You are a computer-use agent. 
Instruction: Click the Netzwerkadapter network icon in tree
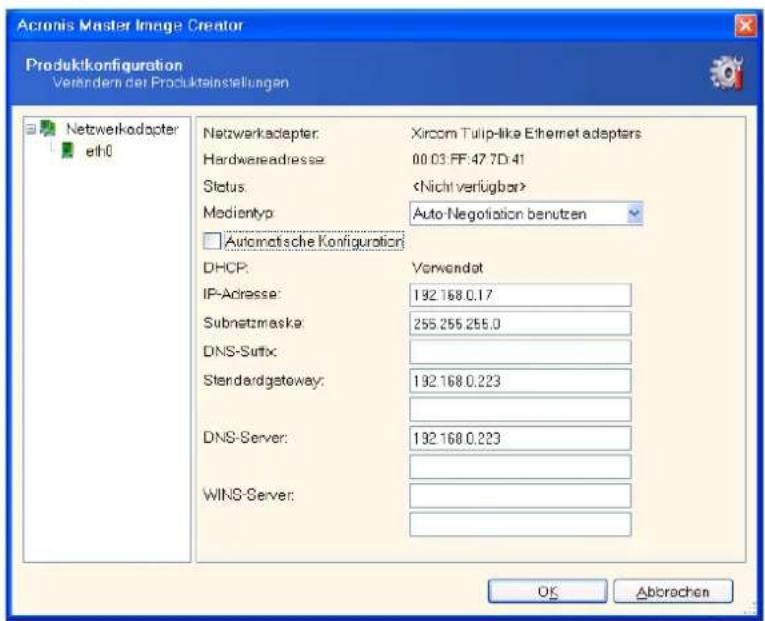coord(48,129)
